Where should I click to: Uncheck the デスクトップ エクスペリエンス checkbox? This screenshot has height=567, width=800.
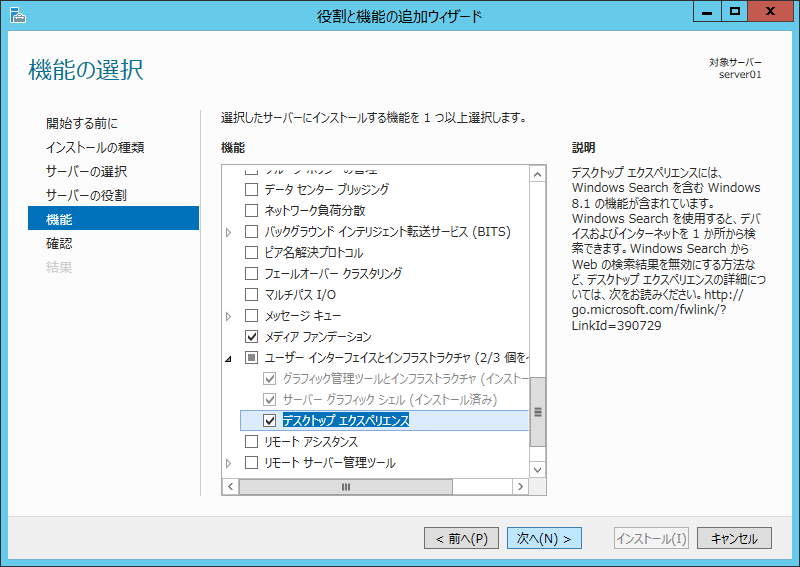269,421
